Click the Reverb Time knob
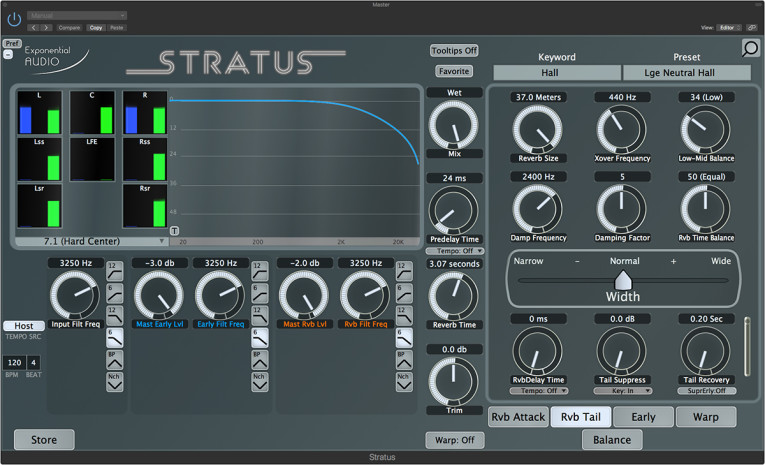Viewport: 765px width, 465px height. [x=454, y=296]
